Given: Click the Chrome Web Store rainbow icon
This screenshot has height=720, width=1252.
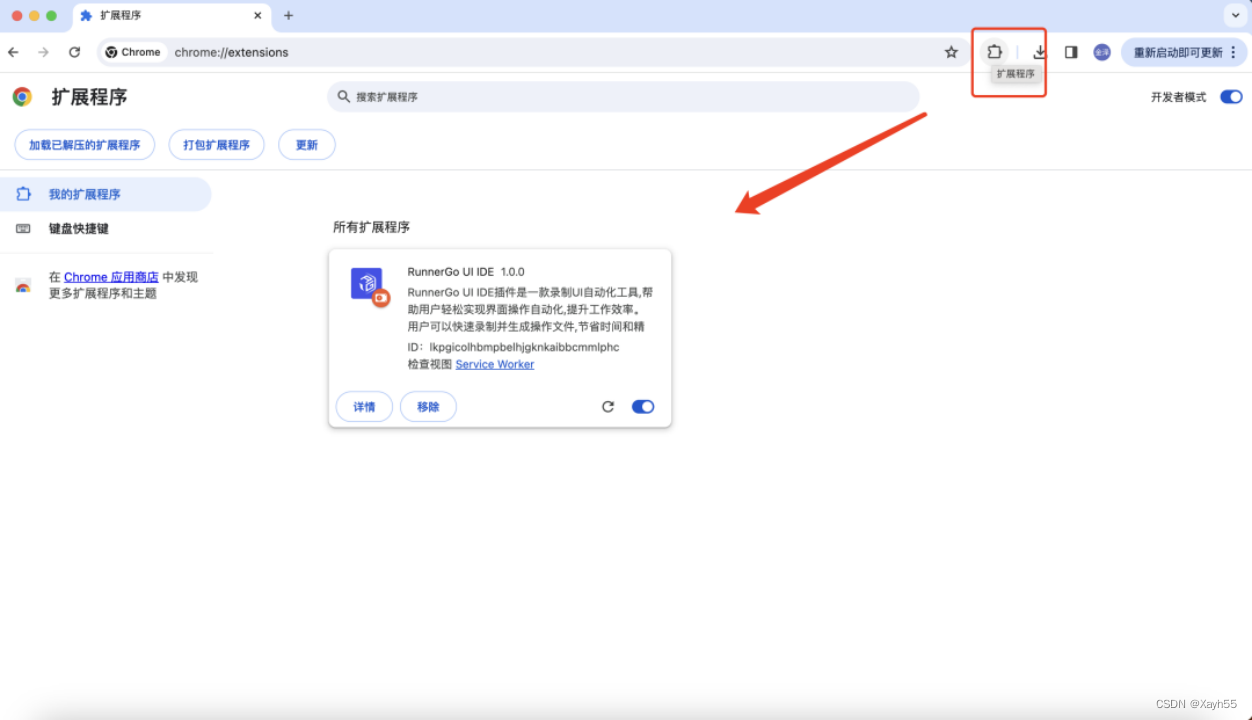Looking at the screenshot, I should [23, 286].
